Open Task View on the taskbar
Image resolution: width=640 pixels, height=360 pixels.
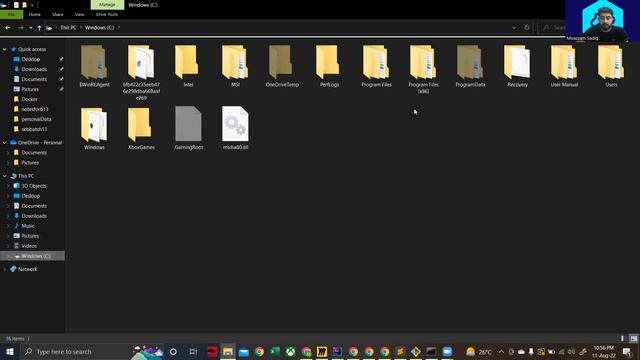click(193, 351)
